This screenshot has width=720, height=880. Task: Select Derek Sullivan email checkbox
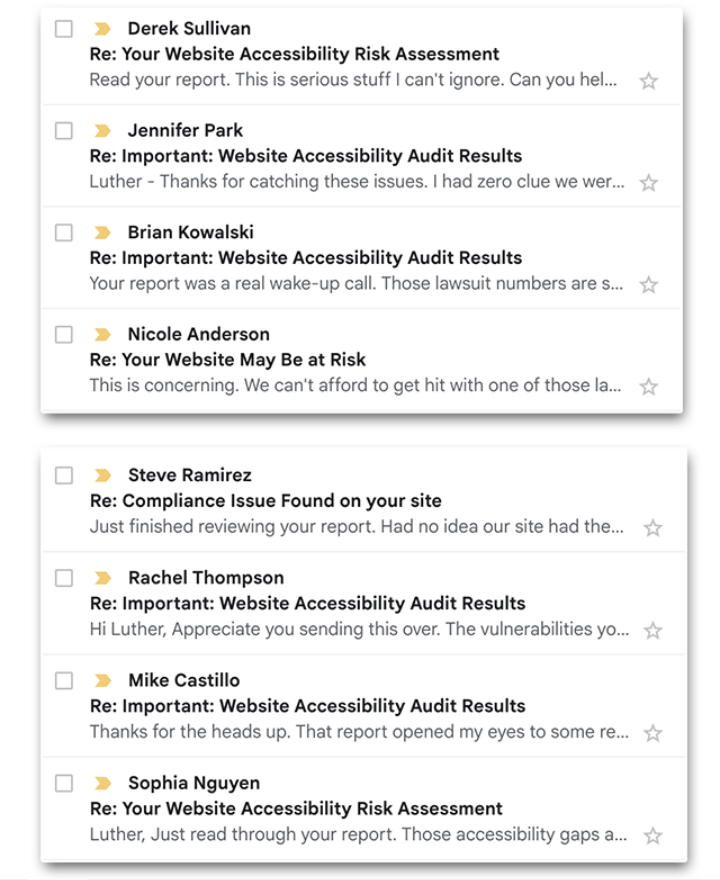(x=64, y=29)
